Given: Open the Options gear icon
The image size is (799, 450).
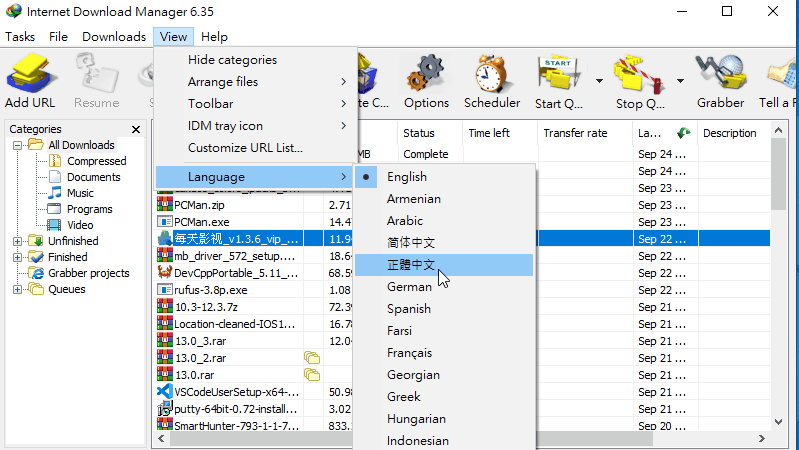Looking at the screenshot, I should [425, 74].
